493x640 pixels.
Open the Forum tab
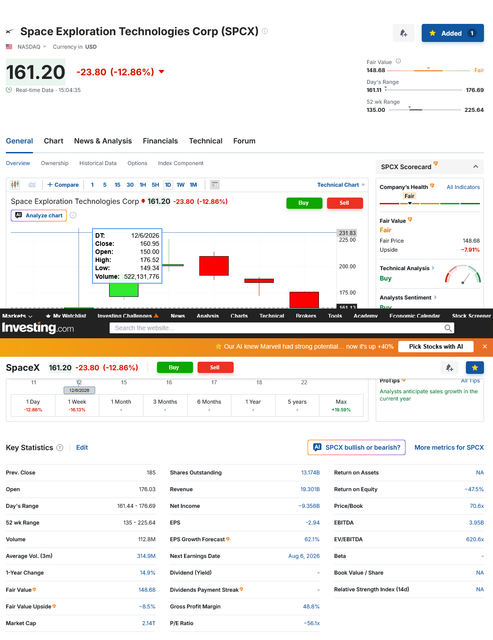[x=244, y=141]
